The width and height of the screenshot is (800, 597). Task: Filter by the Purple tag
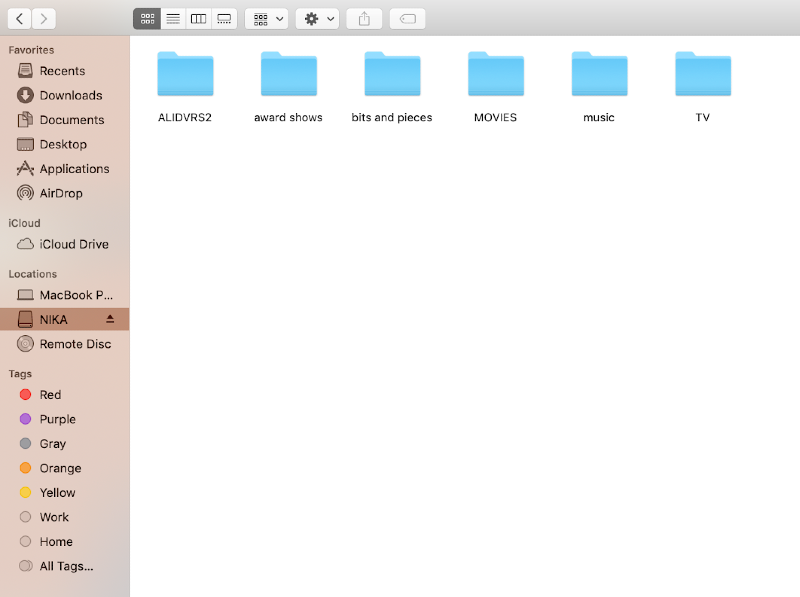click(x=65, y=419)
